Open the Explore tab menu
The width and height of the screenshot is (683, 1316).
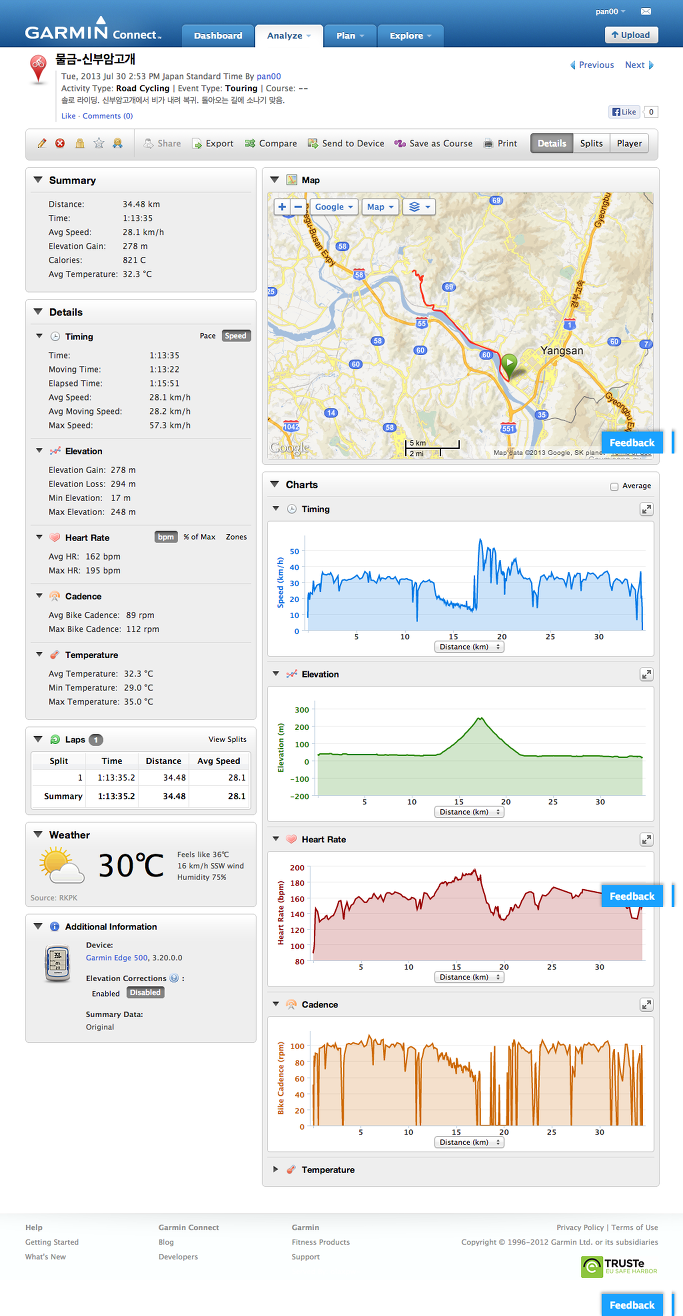point(410,36)
